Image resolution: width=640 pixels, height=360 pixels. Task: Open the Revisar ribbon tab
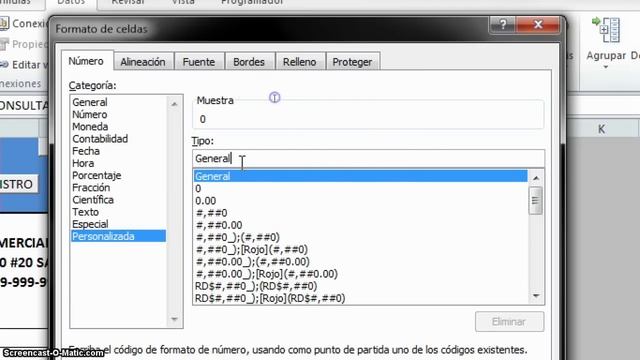128,2
